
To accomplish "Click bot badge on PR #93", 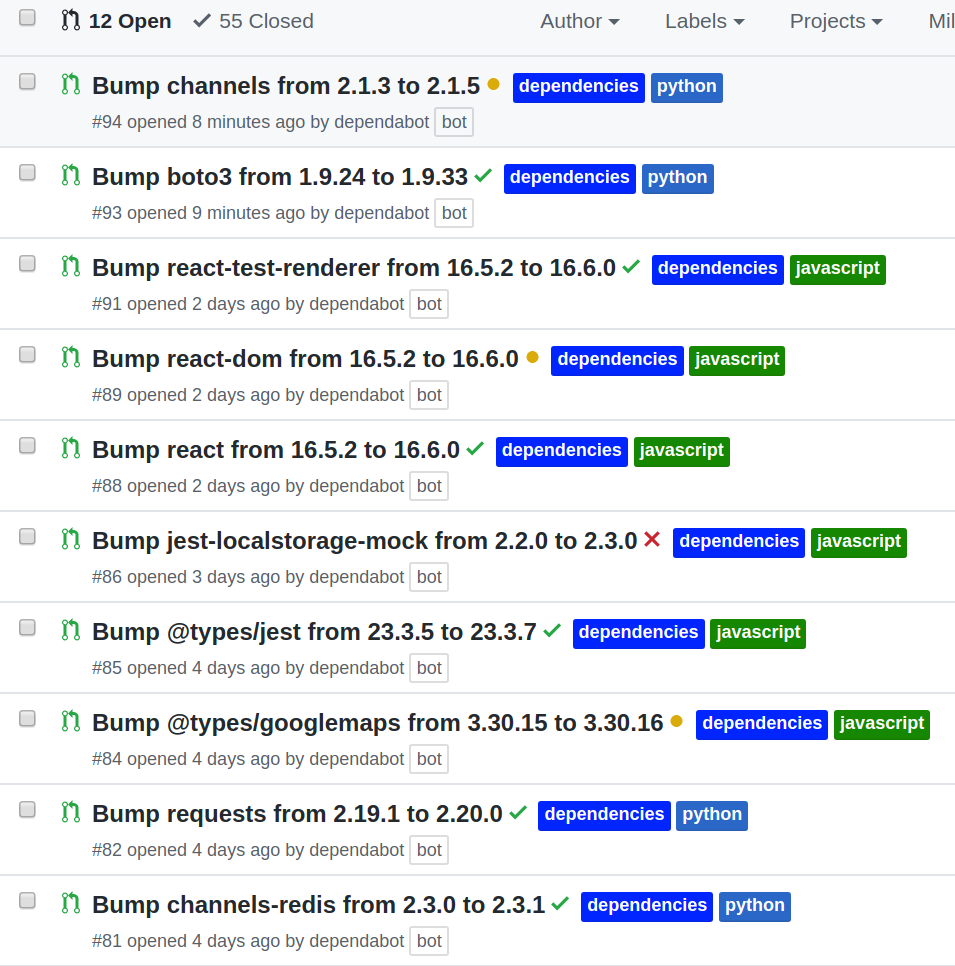I will [x=454, y=213].
